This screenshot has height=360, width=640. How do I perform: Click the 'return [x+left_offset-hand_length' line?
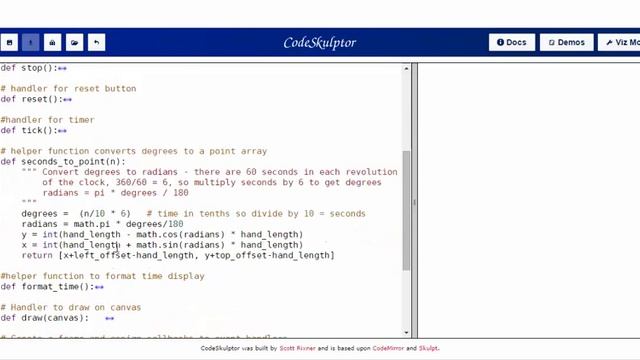(x=178, y=256)
